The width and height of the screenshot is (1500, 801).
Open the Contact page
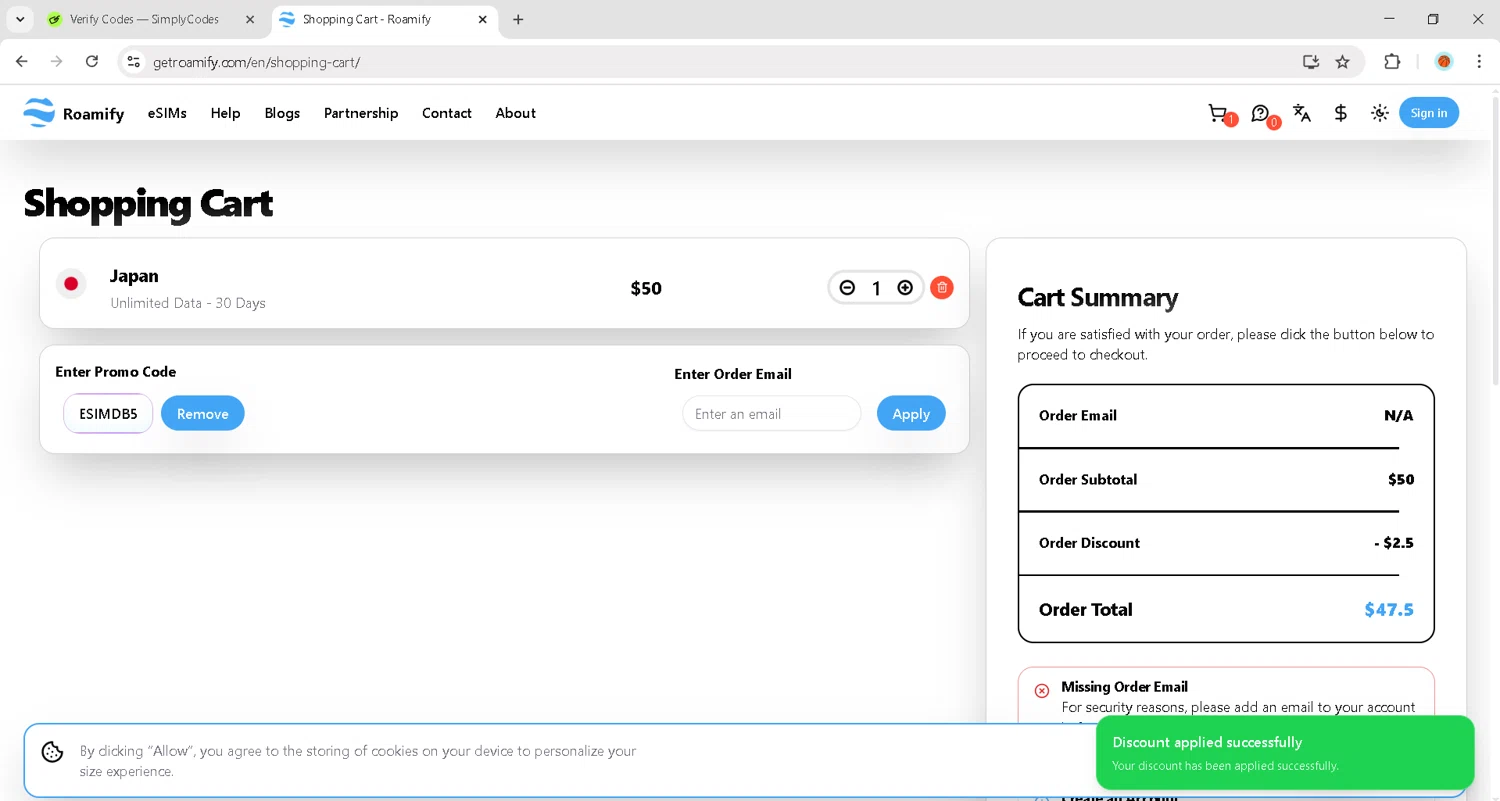coord(447,113)
